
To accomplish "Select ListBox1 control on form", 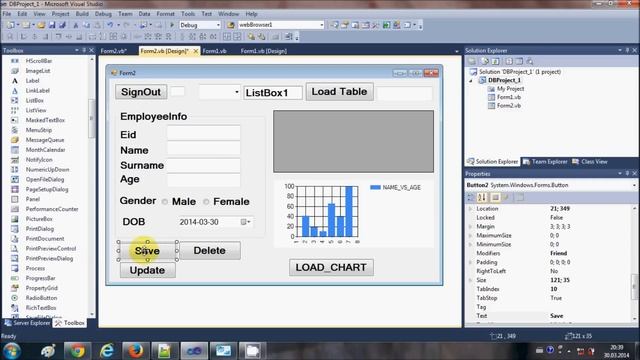I will [x=273, y=93].
